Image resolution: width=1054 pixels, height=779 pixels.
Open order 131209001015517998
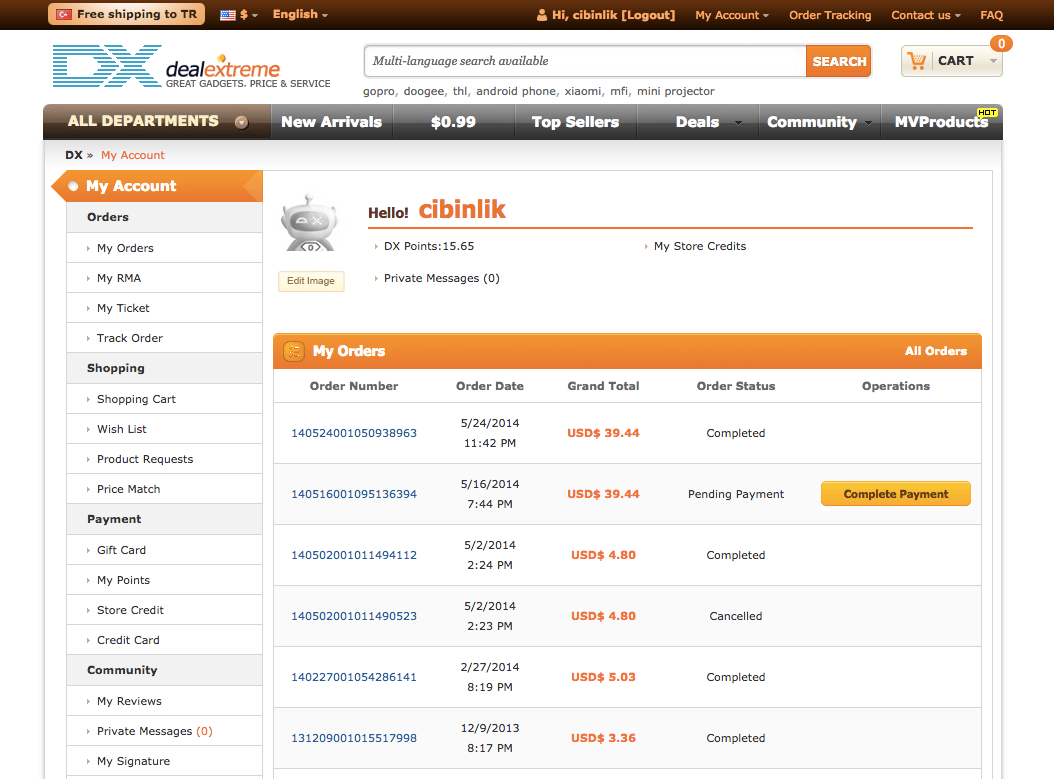tap(354, 738)
